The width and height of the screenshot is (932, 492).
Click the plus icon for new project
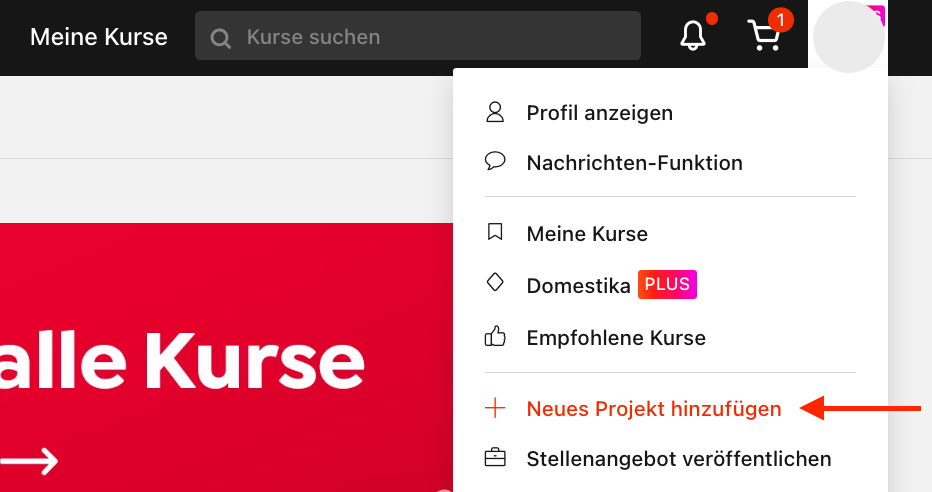coord(495,408)
